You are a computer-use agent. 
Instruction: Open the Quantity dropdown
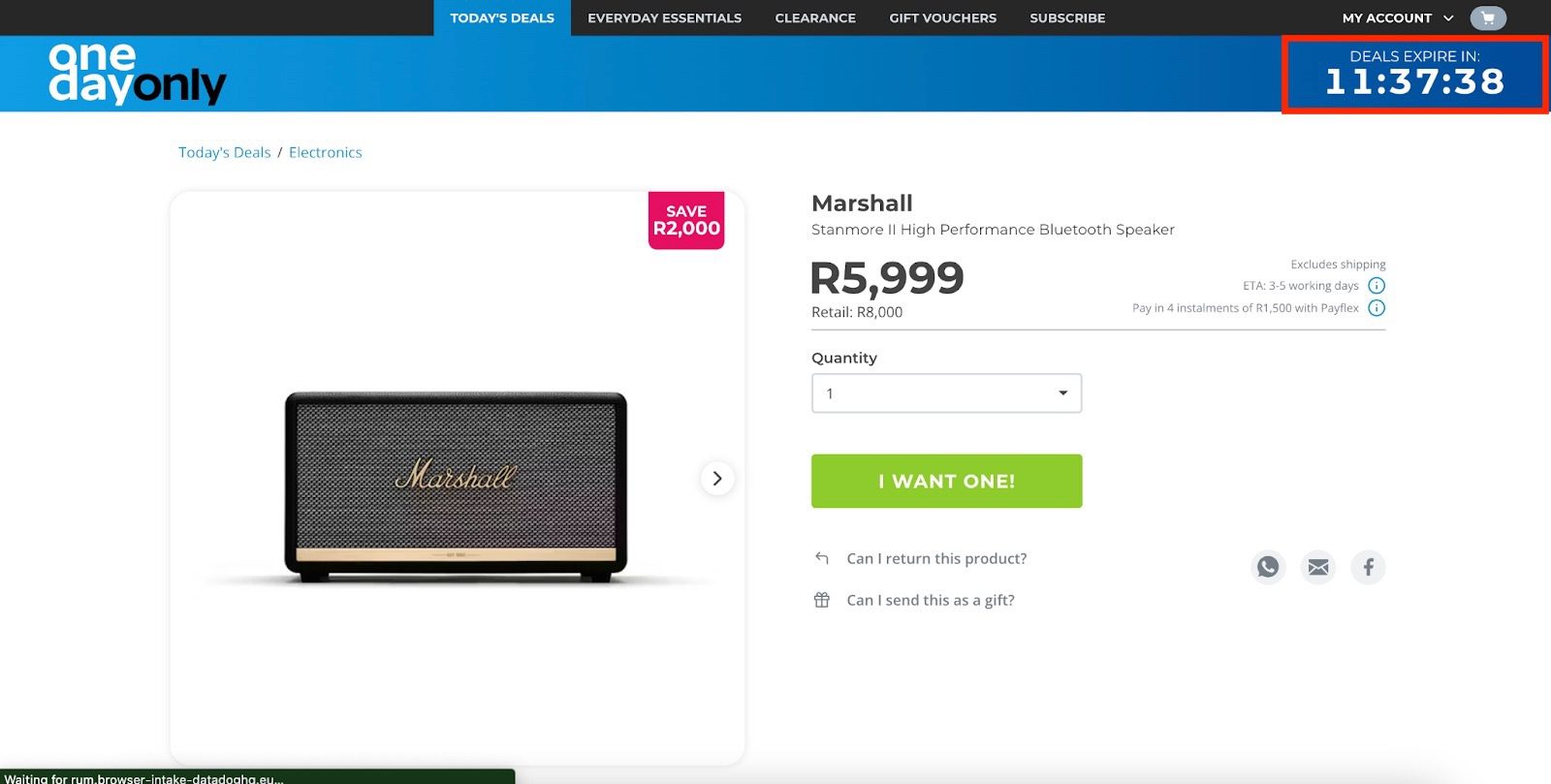(x=946, y=393)
